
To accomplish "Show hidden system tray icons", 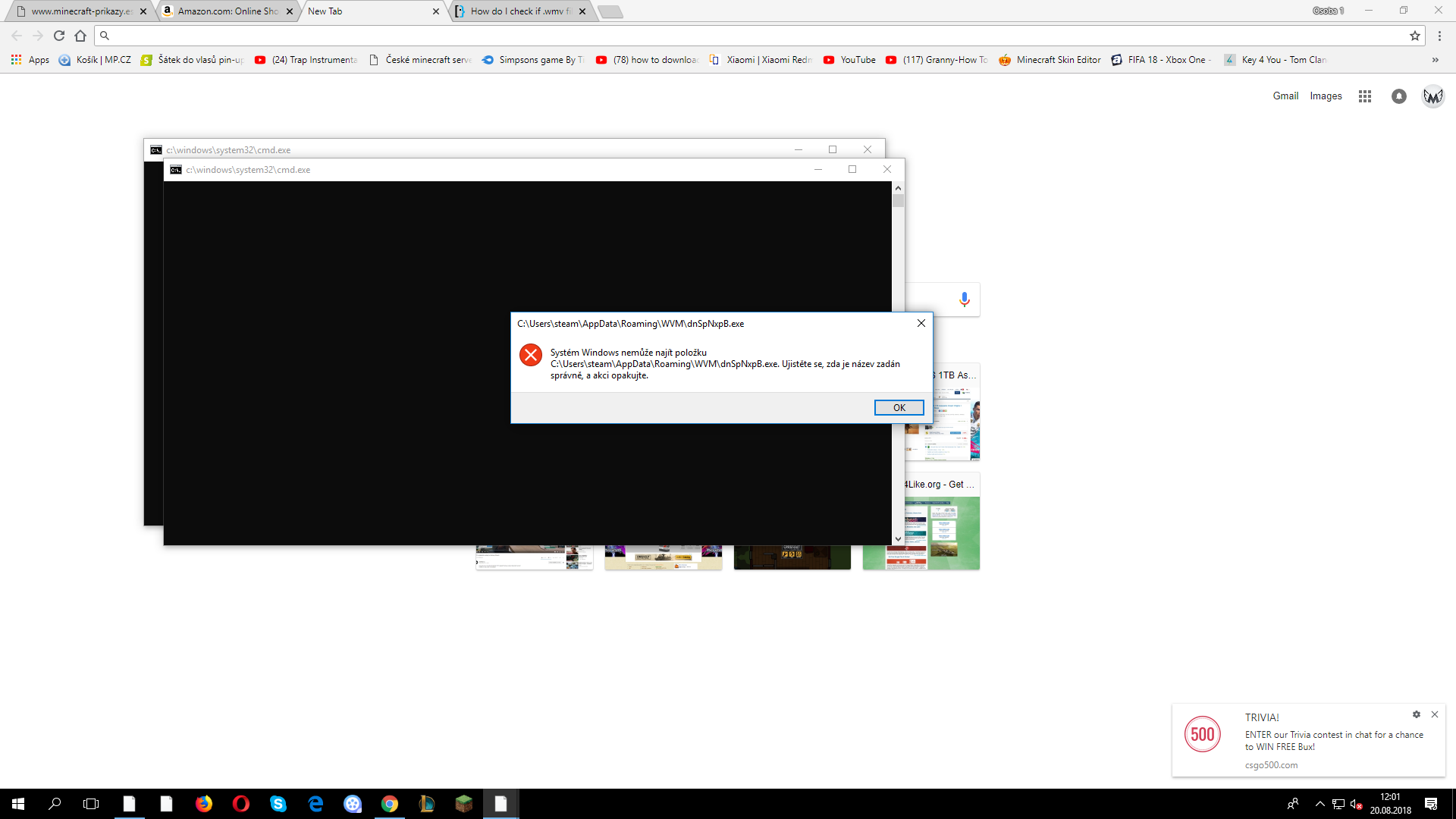I will 1319,804.
